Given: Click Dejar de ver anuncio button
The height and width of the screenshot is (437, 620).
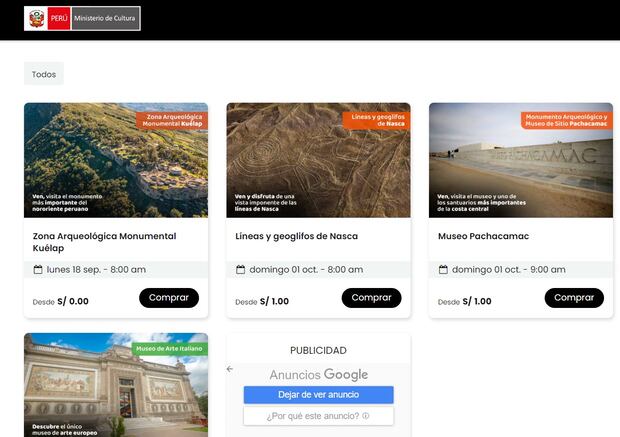Looking at the screenshot, I should click(x=318, y=395).
